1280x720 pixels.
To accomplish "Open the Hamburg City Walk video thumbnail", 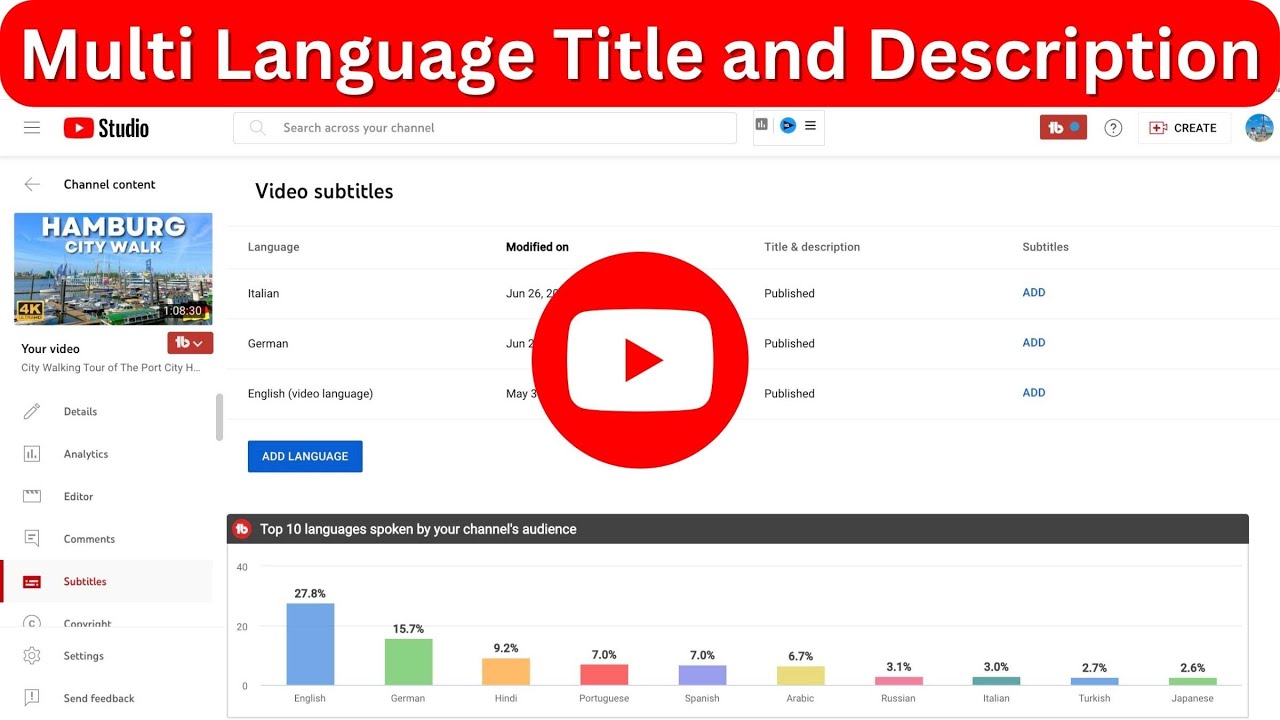I will pos(113,269).
